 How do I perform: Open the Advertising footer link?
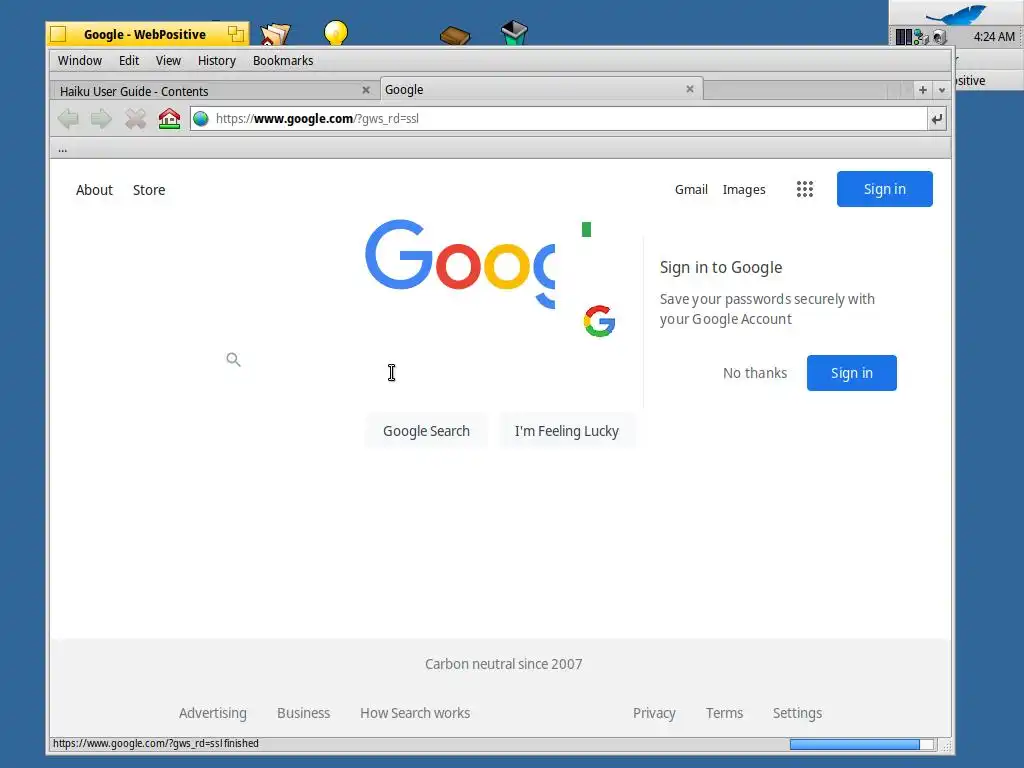tap(213, 713)
